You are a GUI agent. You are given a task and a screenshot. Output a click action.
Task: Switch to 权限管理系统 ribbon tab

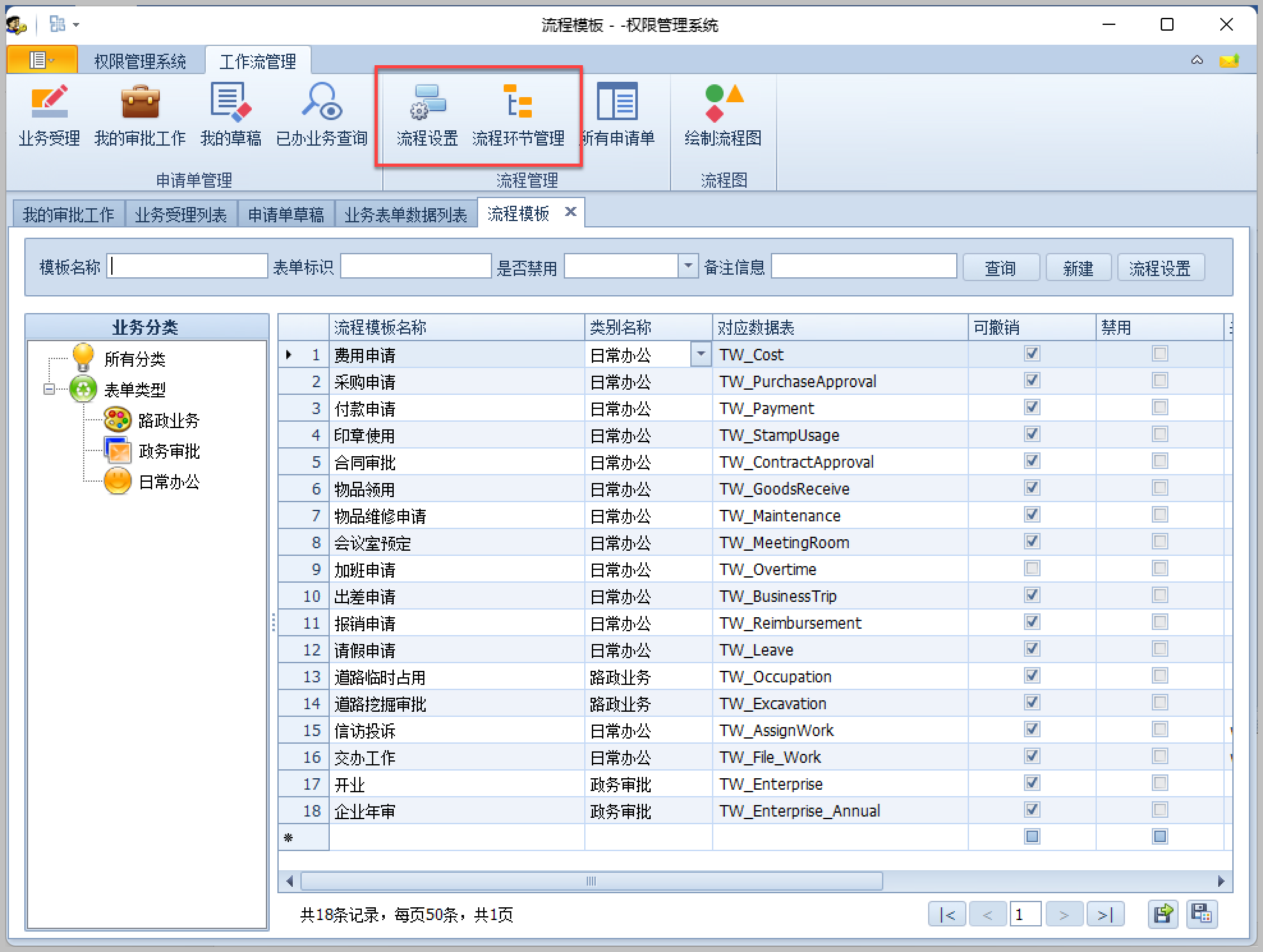point(140,61)
